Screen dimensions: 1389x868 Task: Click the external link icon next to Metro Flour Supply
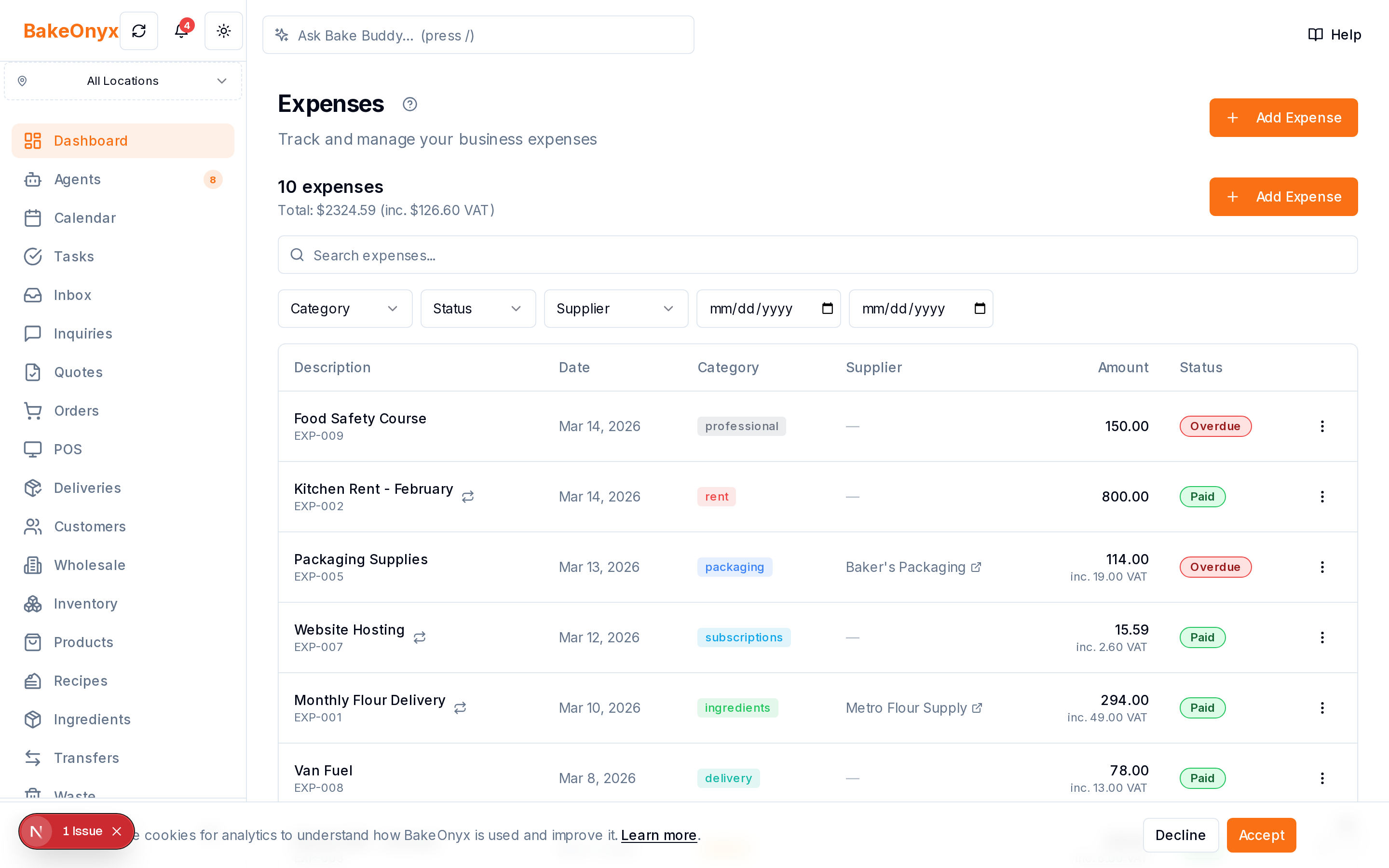tap(978, 708)
